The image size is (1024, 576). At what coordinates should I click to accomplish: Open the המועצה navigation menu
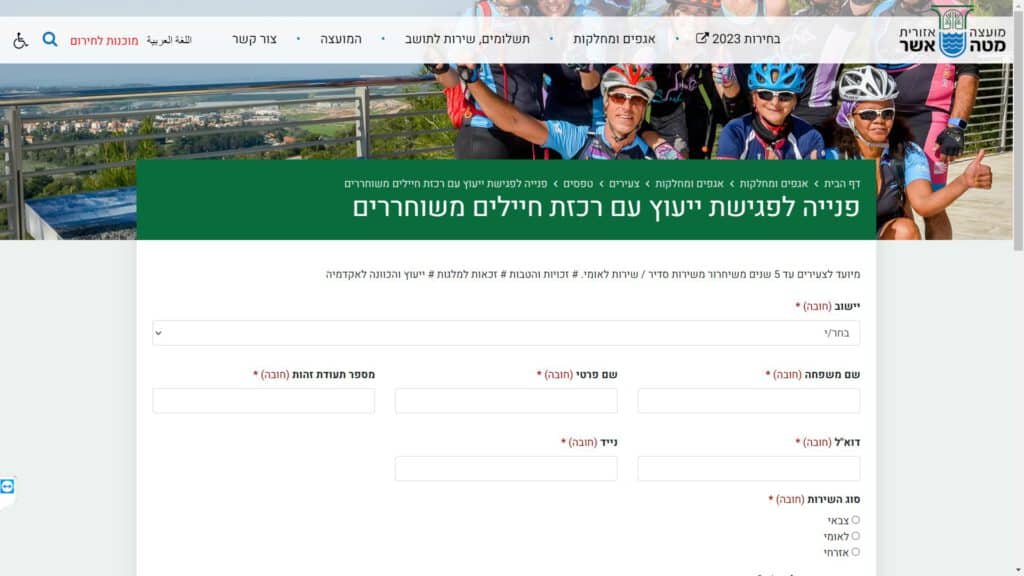tap(341, 39)
